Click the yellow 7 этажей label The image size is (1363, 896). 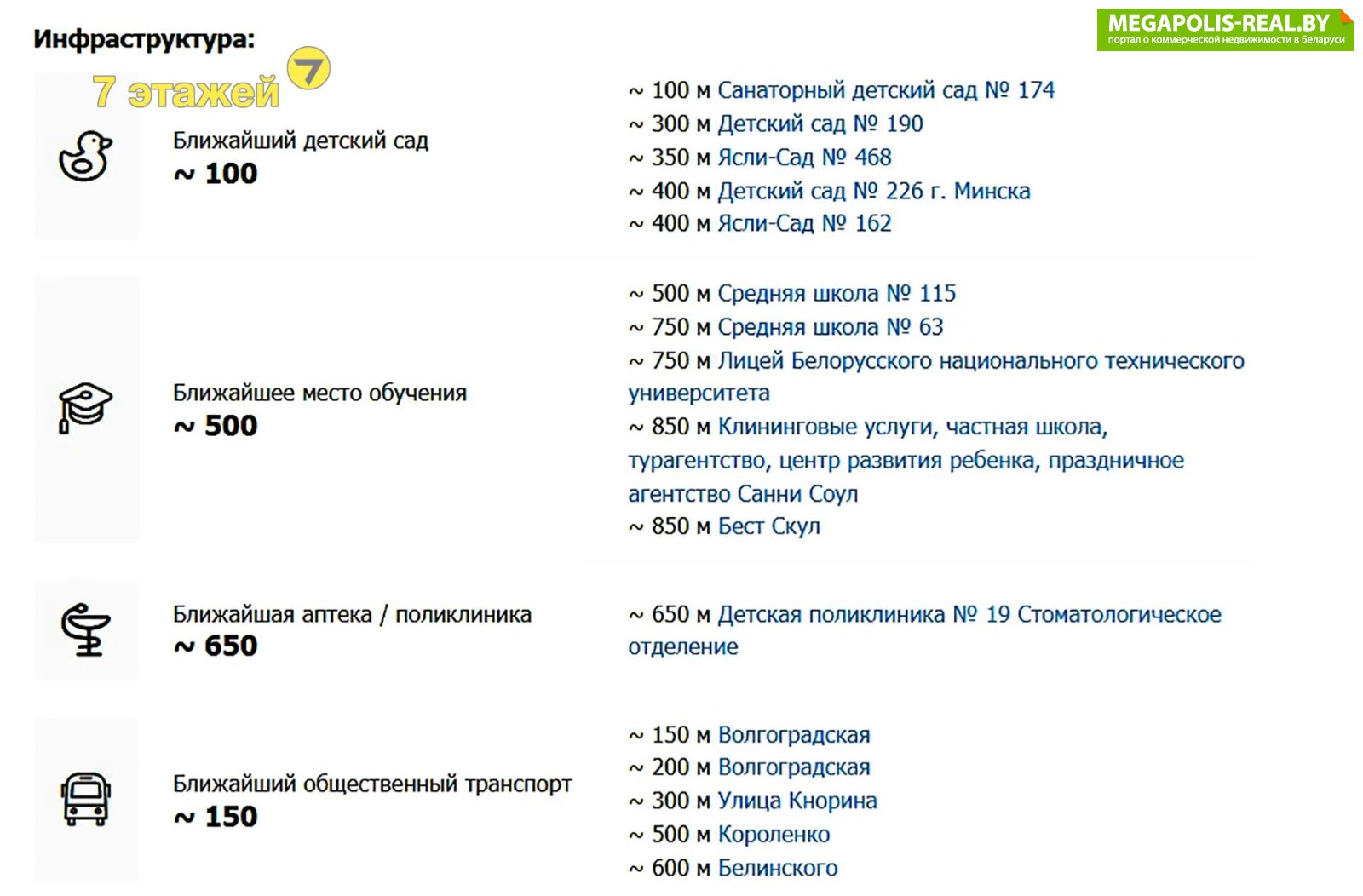(186, 92)
